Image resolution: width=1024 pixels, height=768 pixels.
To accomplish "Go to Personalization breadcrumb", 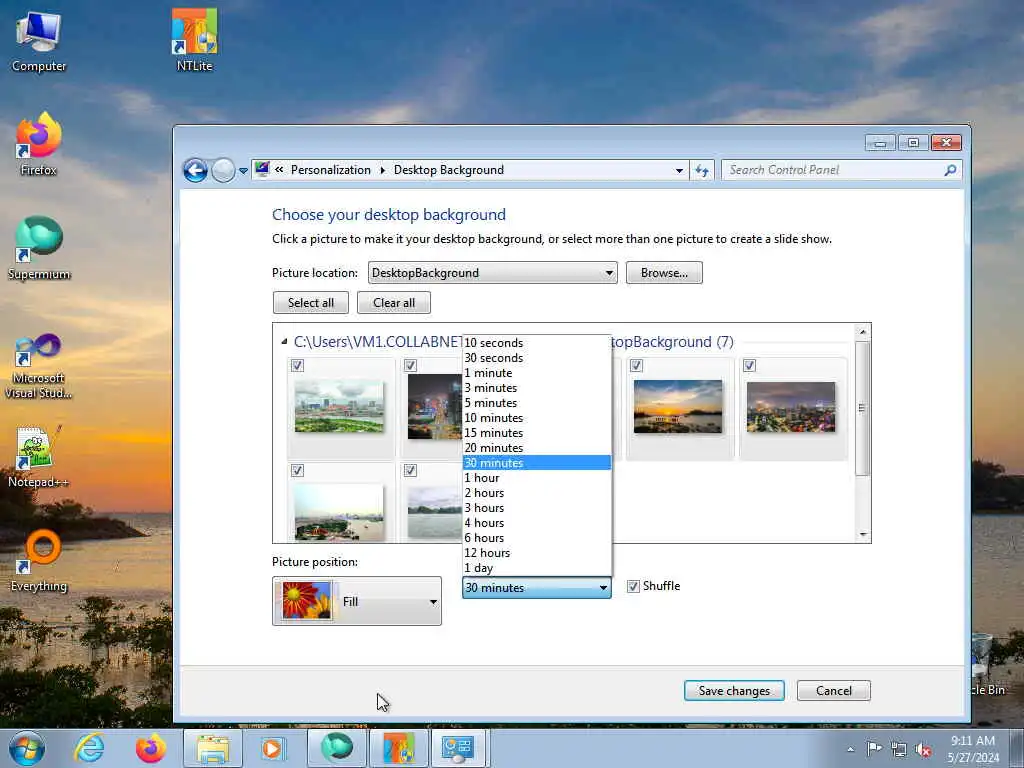I will (330, 170).
